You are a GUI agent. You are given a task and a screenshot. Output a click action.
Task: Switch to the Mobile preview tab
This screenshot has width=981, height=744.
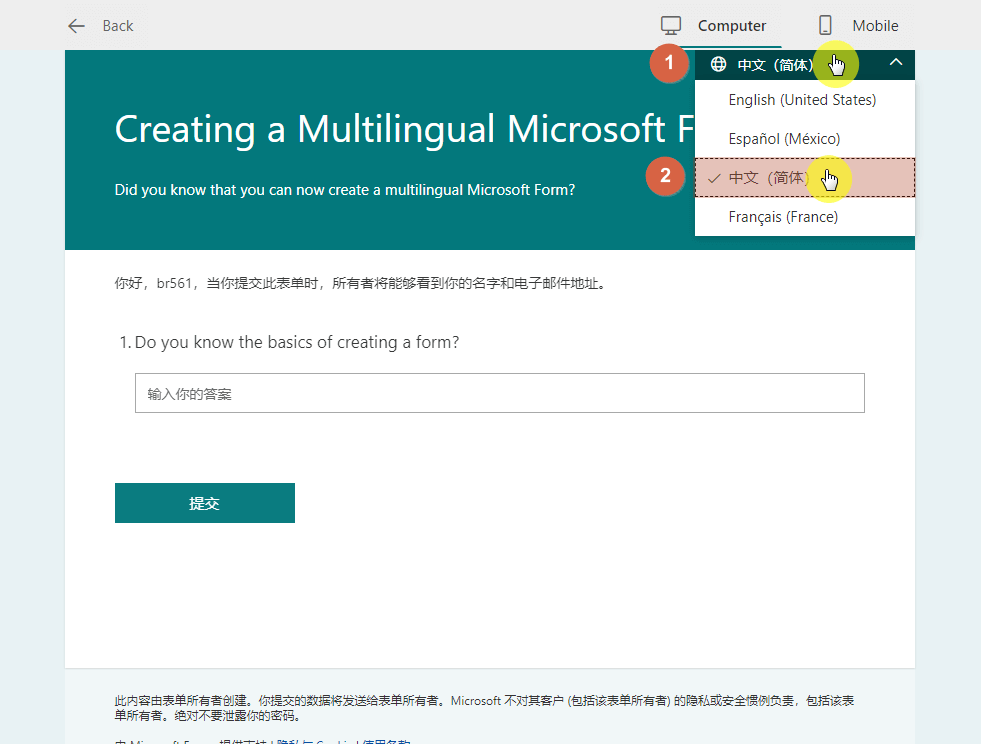(858, 26)
